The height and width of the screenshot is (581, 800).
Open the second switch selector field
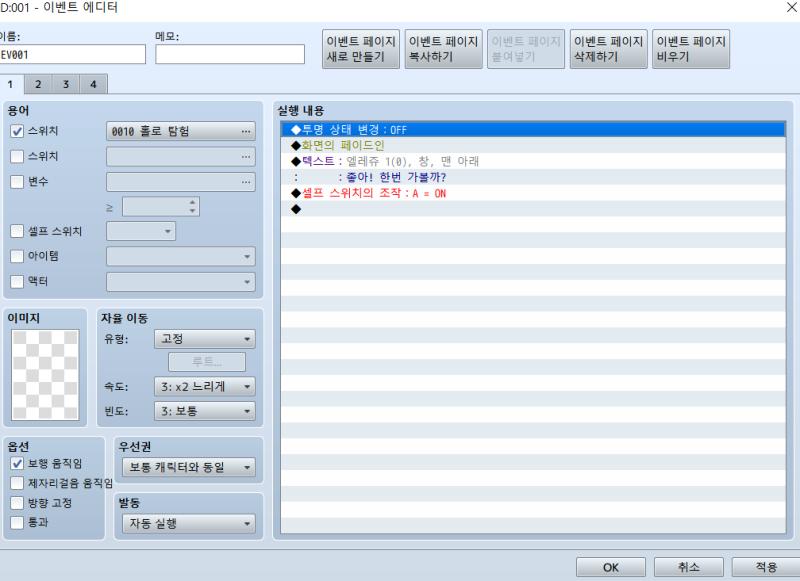(x=181, y=157)
